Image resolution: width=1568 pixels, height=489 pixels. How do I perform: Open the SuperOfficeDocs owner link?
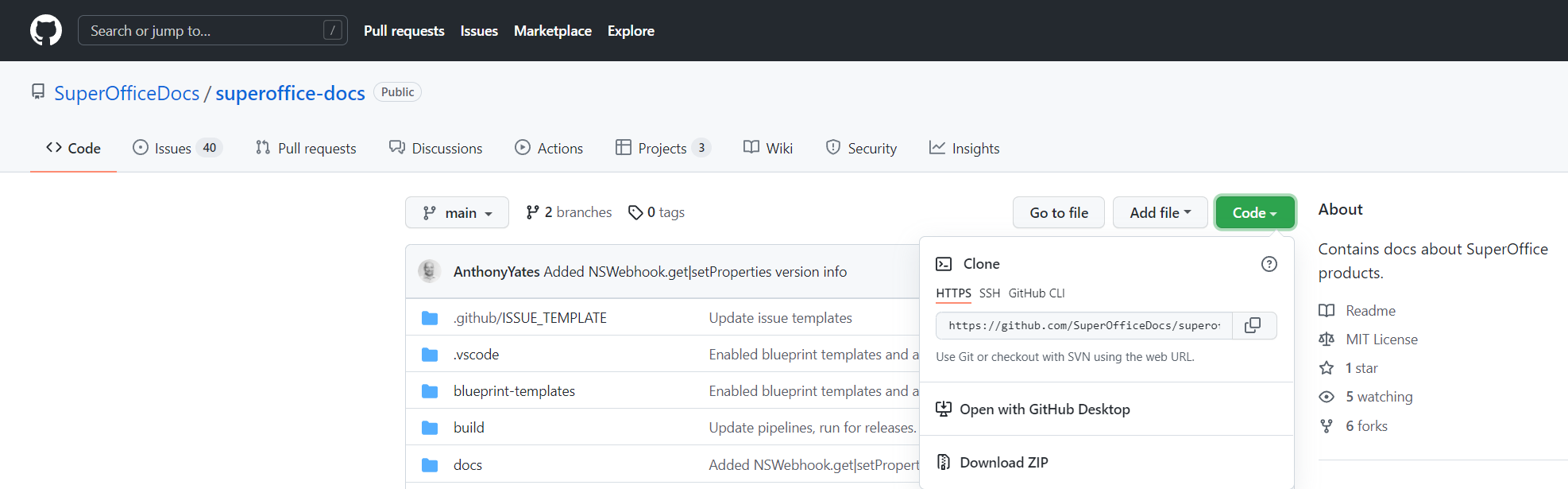127,93
